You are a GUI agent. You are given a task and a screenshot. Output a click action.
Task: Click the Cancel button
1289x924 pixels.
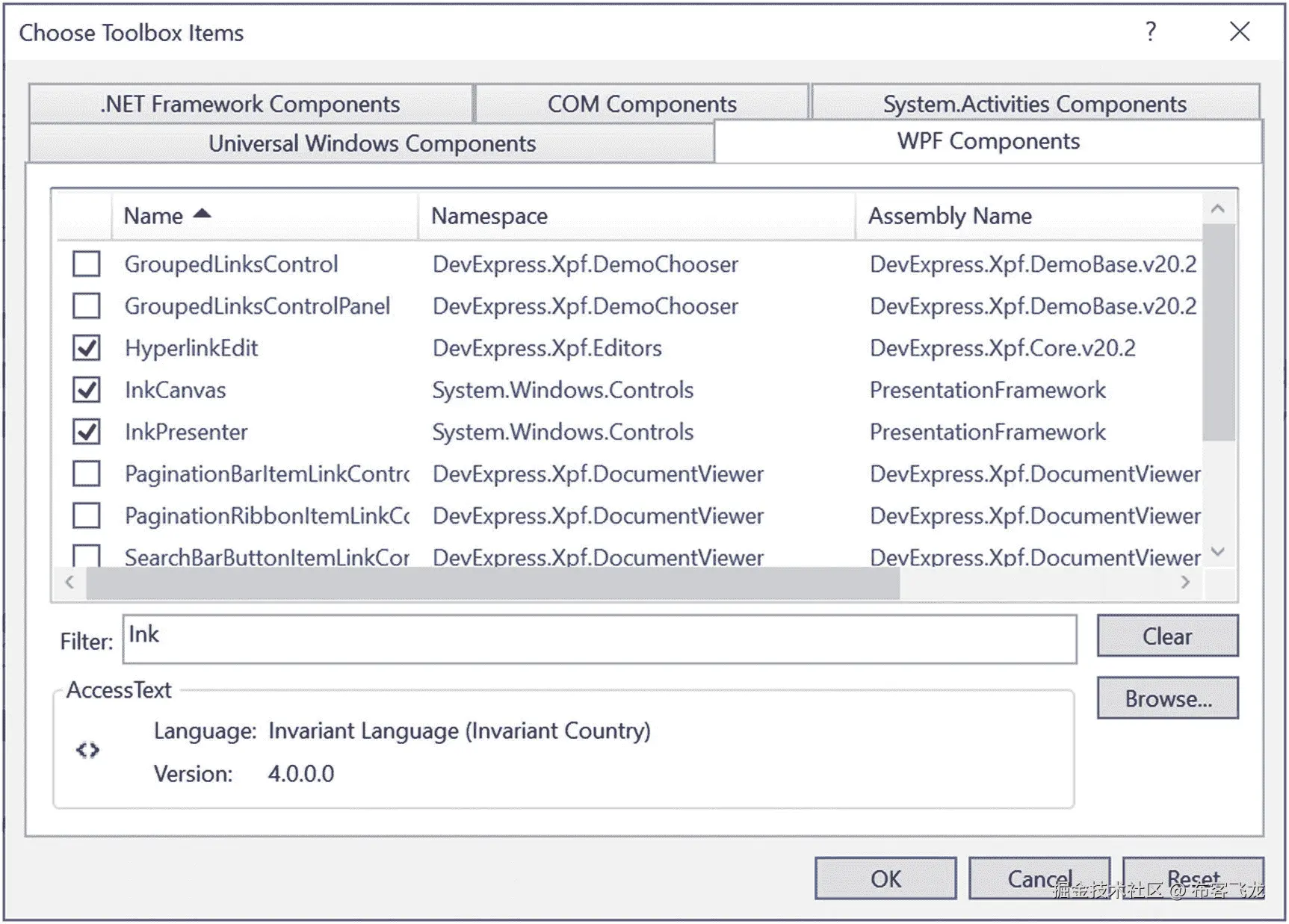(1039, 878)
